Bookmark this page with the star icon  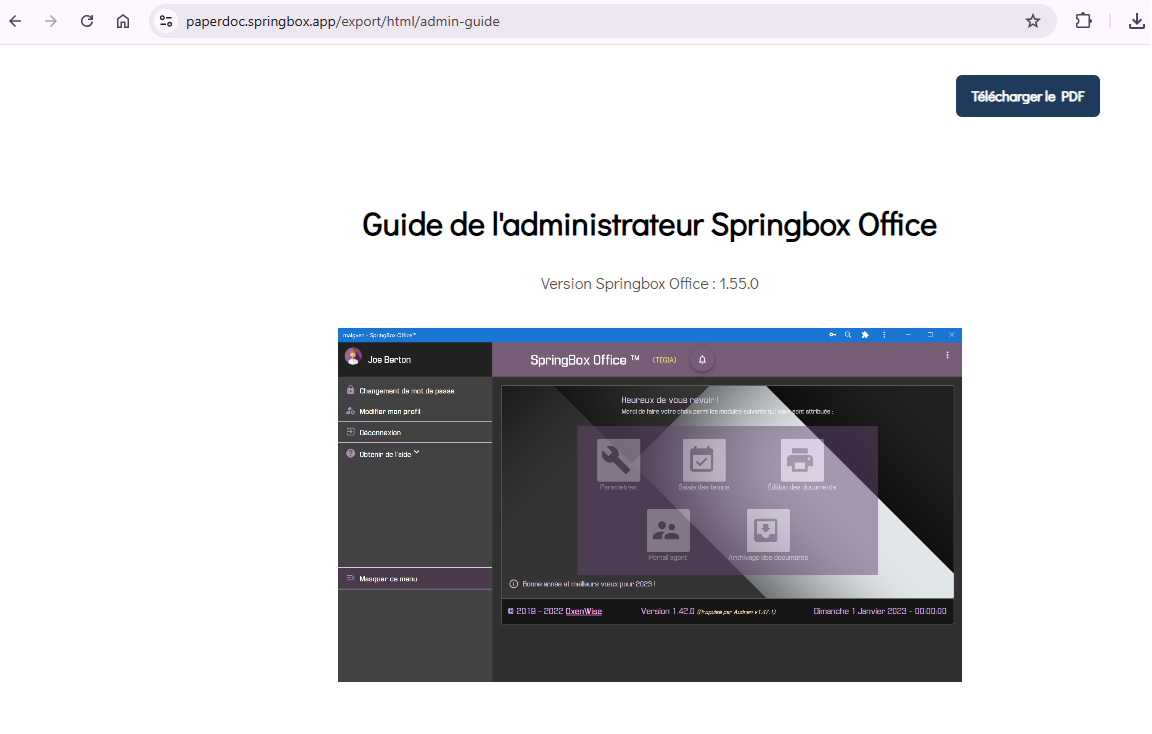[x=1033, y=21]
